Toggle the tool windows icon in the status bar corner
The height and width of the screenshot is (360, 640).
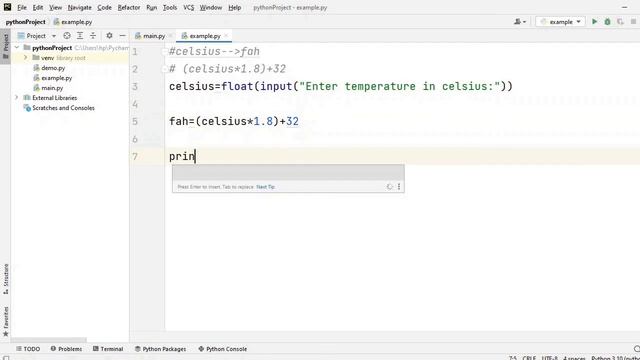(x=6, y=358)
